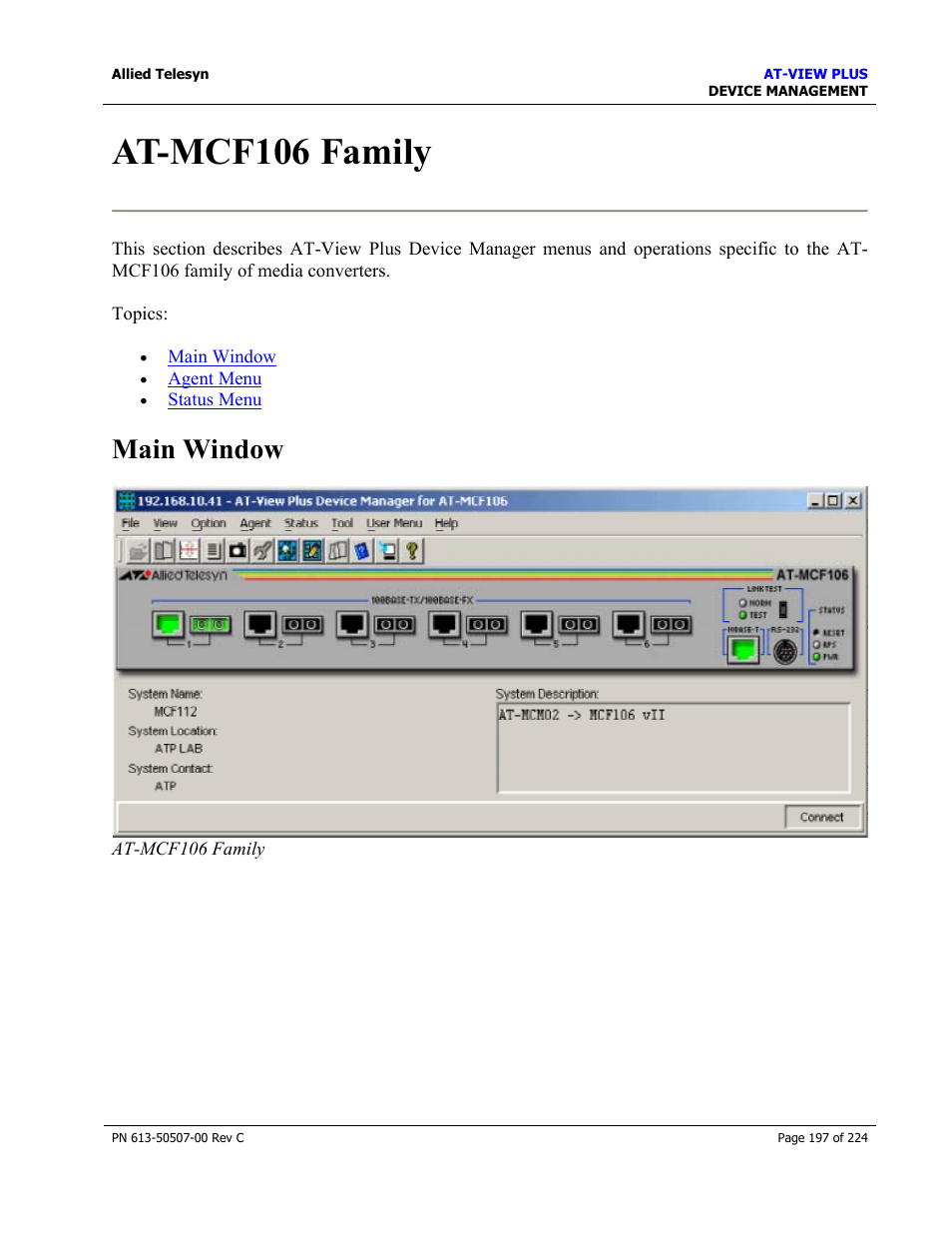Select the black twisted-pair port 5
The height and width of the screenshot is (1233, 952).
tap(536, 625)
